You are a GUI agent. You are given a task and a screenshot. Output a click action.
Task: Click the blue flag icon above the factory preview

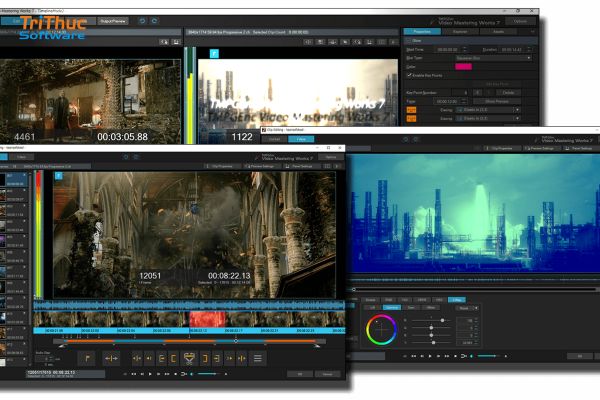click(x=214, y=53)
